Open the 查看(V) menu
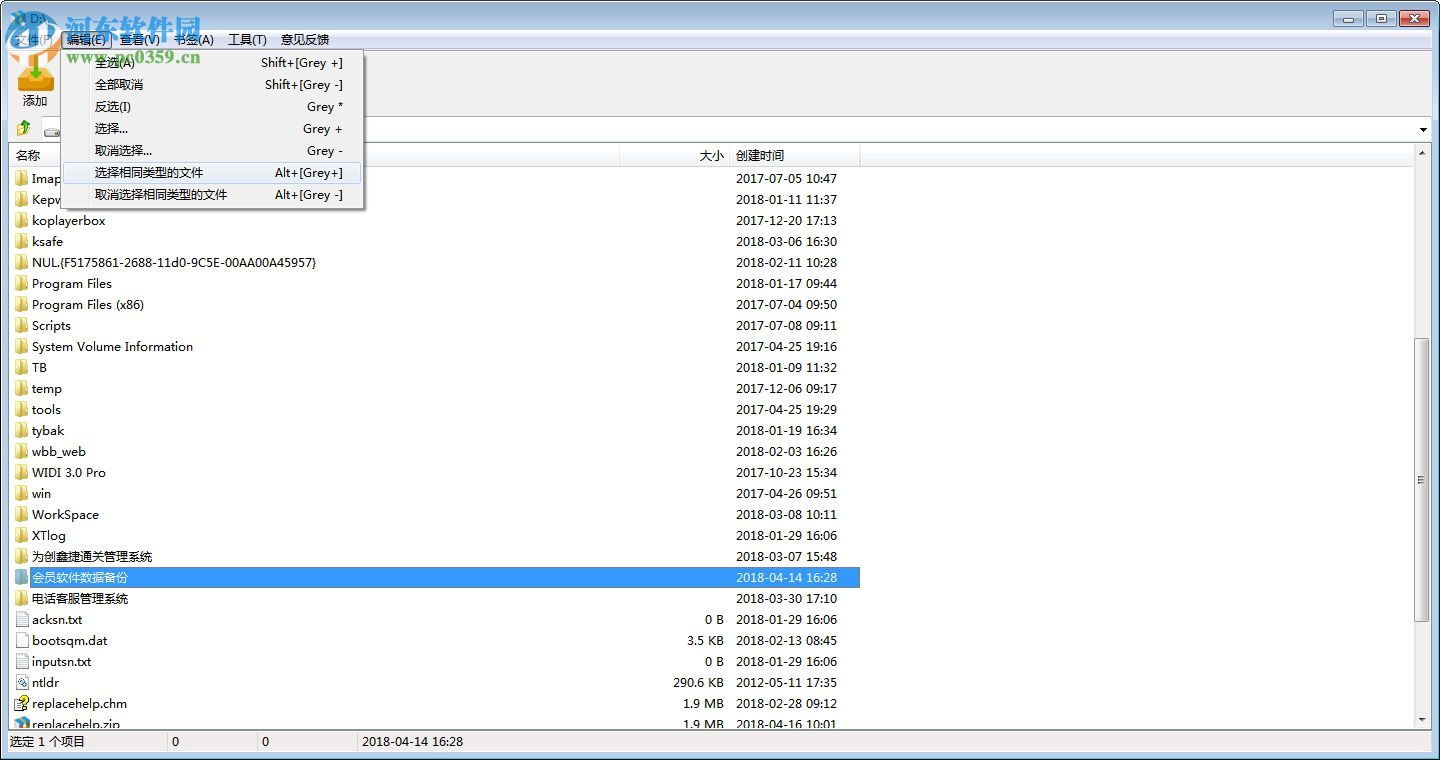The image size is (1440, 760). (x=139, y=39)
